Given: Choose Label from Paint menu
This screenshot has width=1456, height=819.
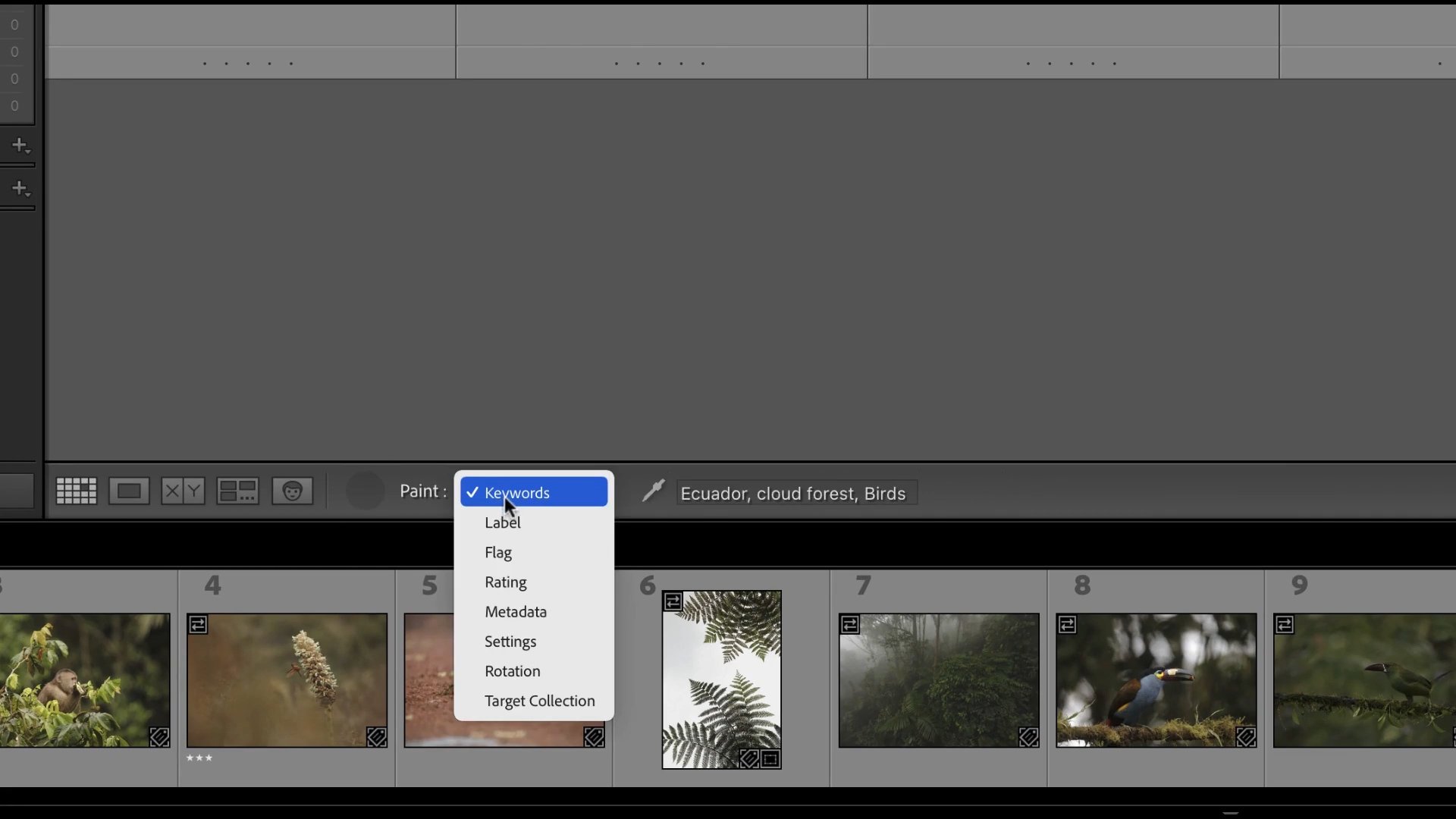Looking at the screenshot, I should tap(503, 522).
